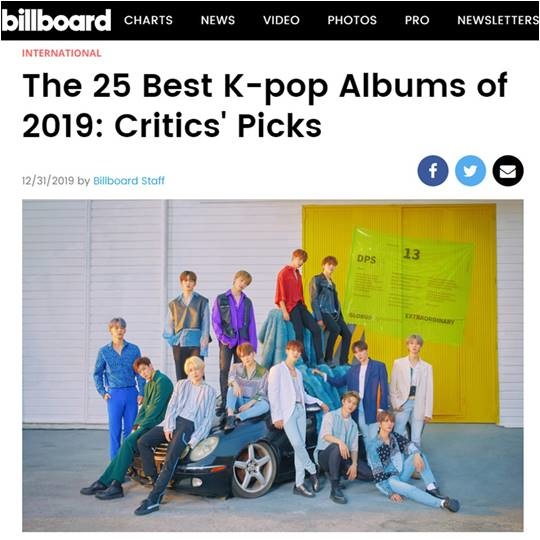Click the DPS text on the green banner
Image resolution: width=540 pixels, height=540 pixels.
click(366, 259)
